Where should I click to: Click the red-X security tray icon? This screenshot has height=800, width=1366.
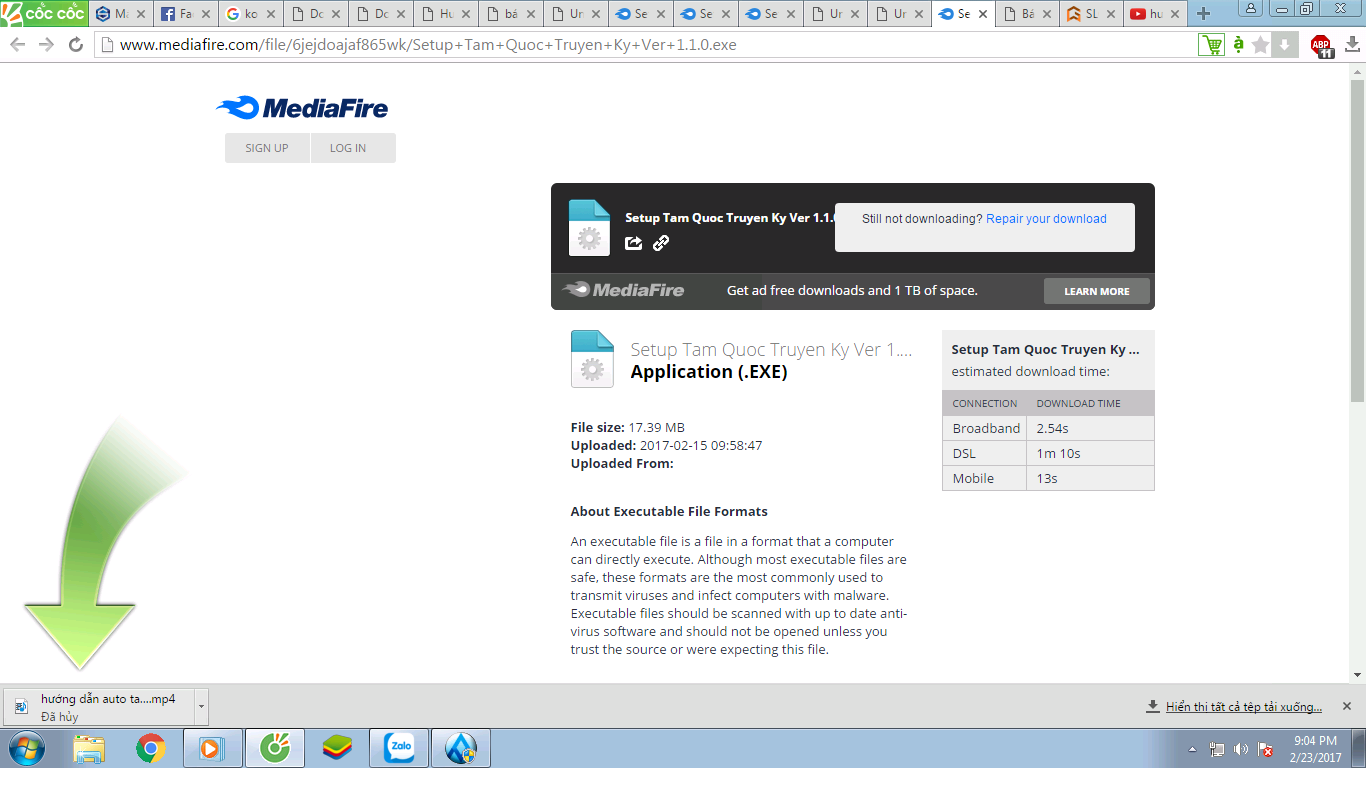coord(1265,749)
